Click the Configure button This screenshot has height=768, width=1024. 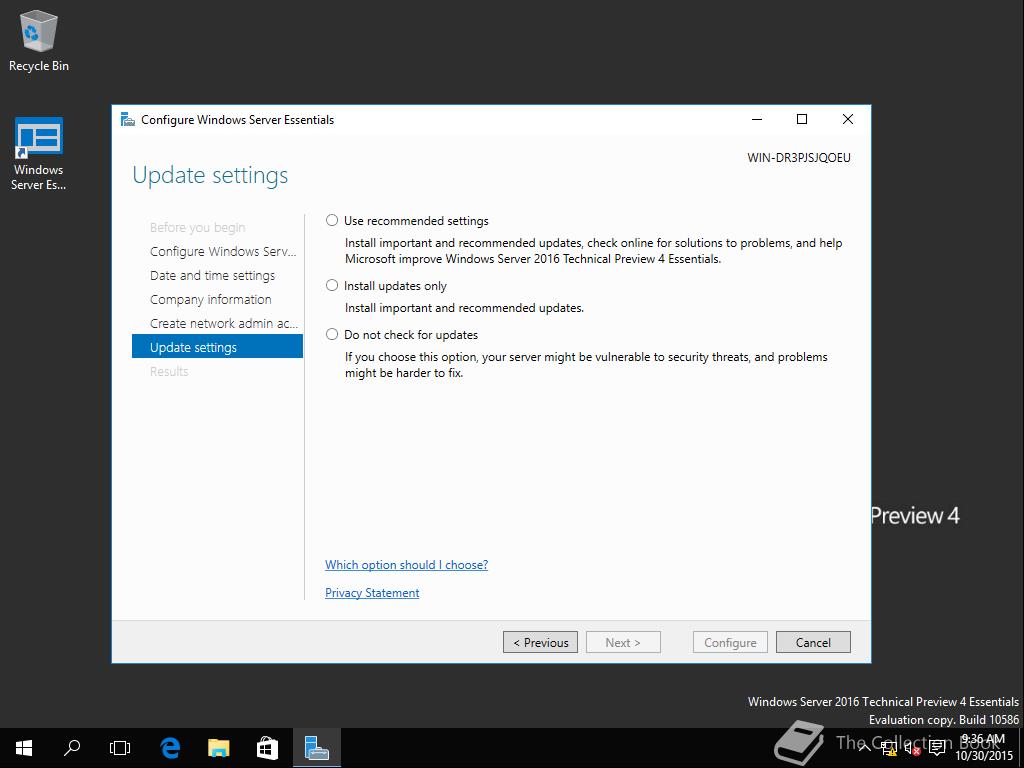click(x=730, y=642)
